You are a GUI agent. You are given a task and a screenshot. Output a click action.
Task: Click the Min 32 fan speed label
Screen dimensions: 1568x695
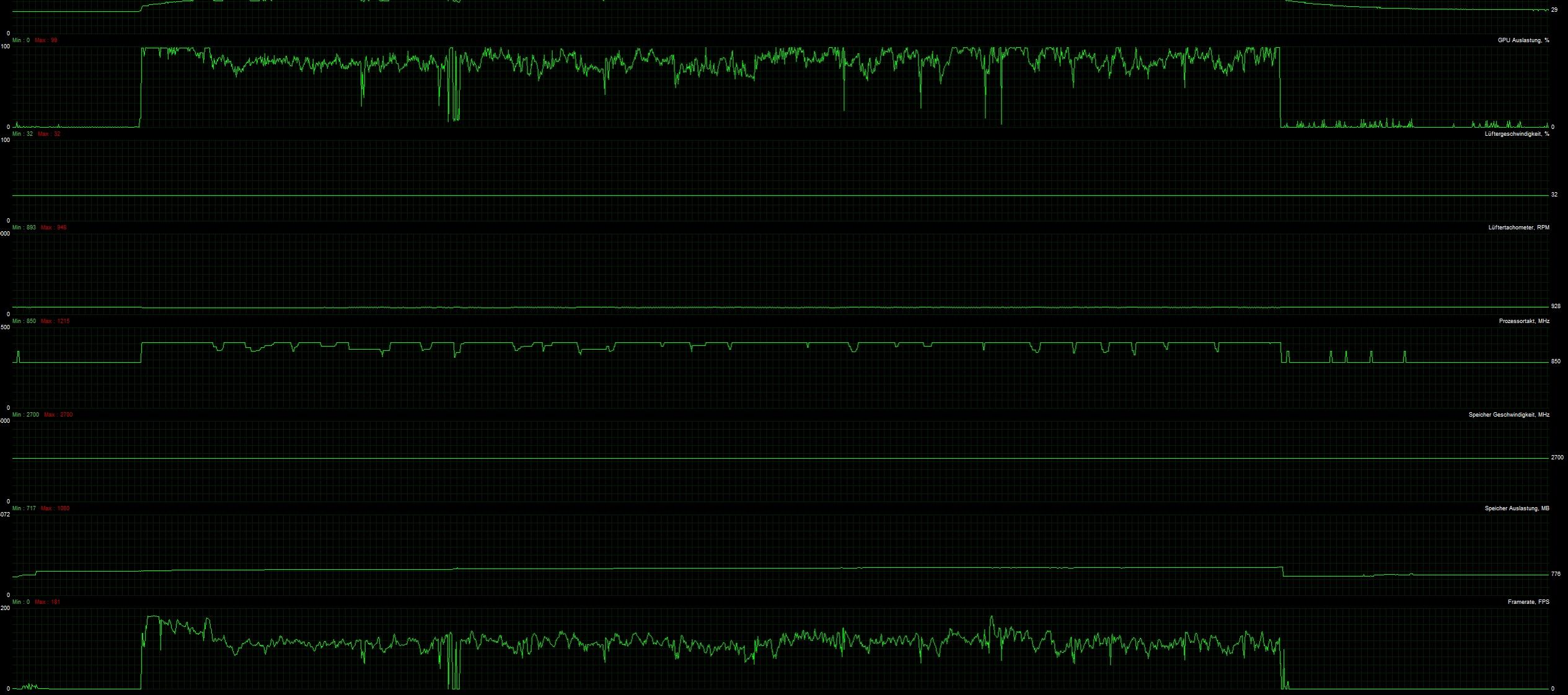point(22,134)
